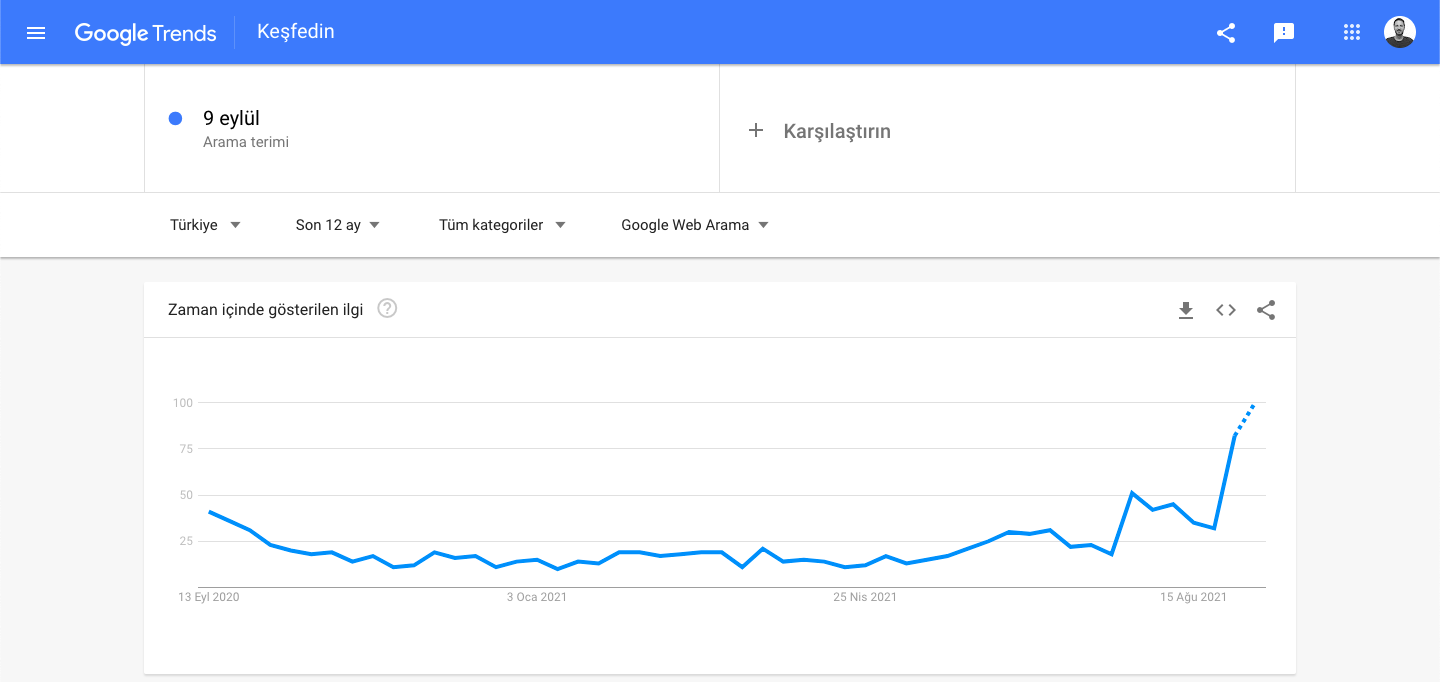Click the embed code icon
The image size is (1440, 682).
[1226, 310]
